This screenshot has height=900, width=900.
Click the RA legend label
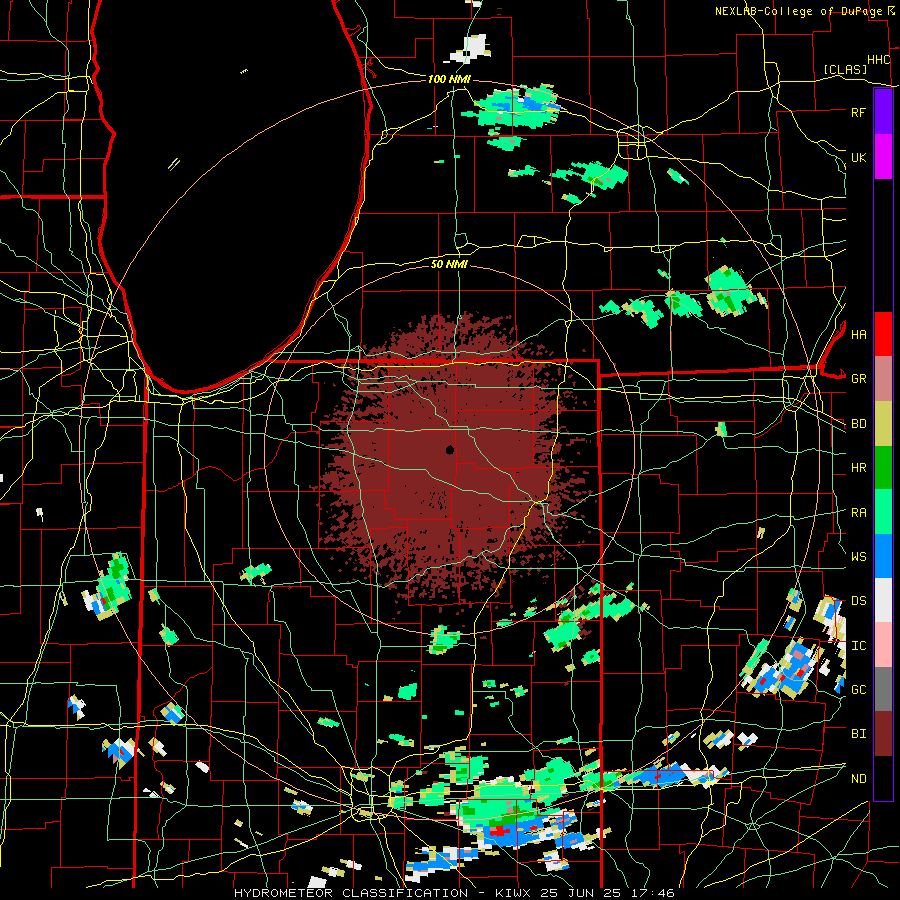[x=858, y=513]
